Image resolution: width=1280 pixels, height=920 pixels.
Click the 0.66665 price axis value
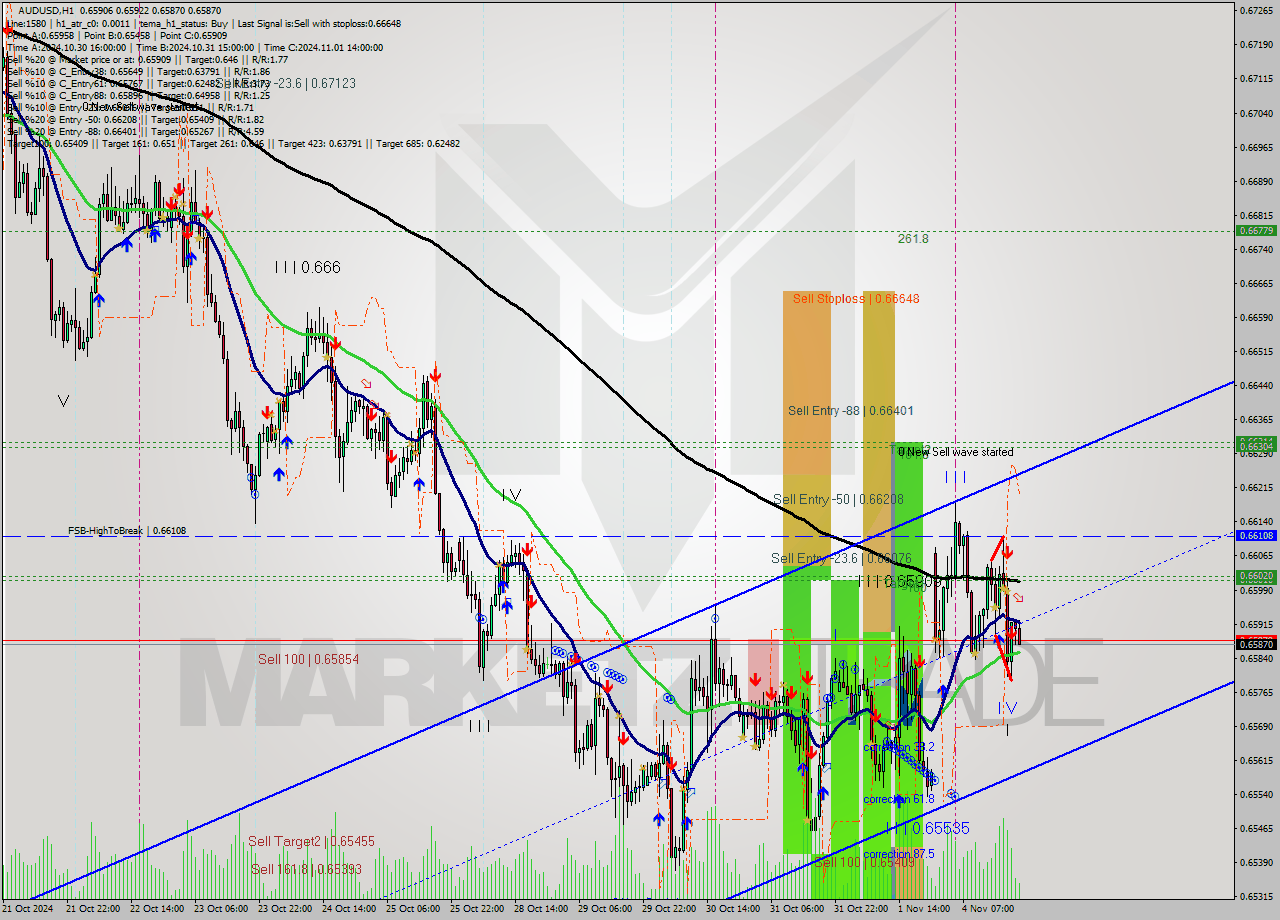[x=1256, y=283]
